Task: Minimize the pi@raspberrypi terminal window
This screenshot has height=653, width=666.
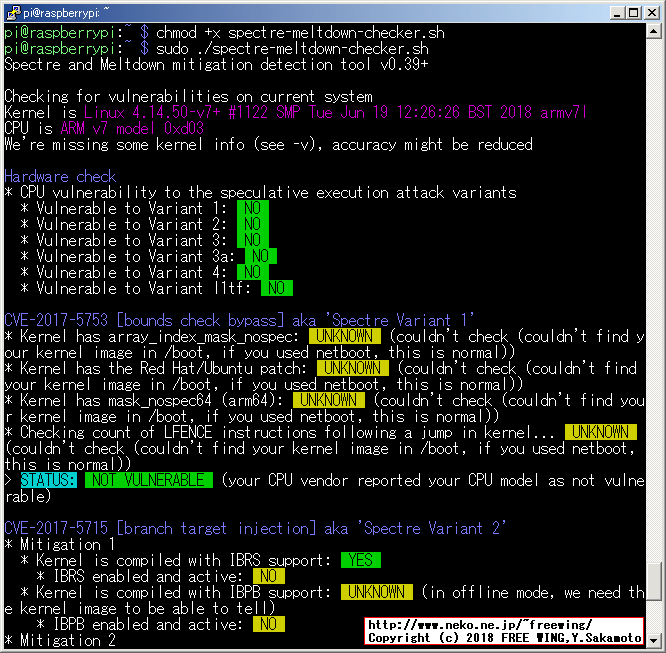Action: click(x=617, y=13)
